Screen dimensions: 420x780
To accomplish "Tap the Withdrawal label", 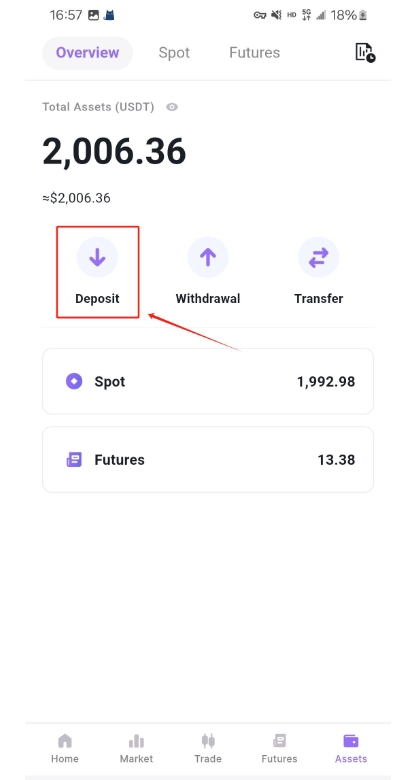I will [208, 298].
